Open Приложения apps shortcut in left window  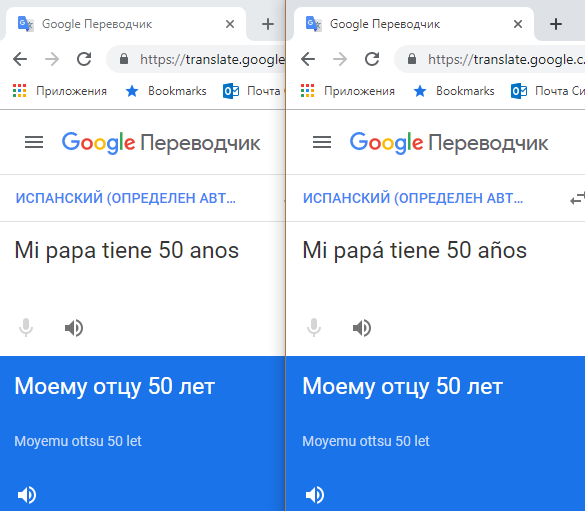[x=60, y=91]
